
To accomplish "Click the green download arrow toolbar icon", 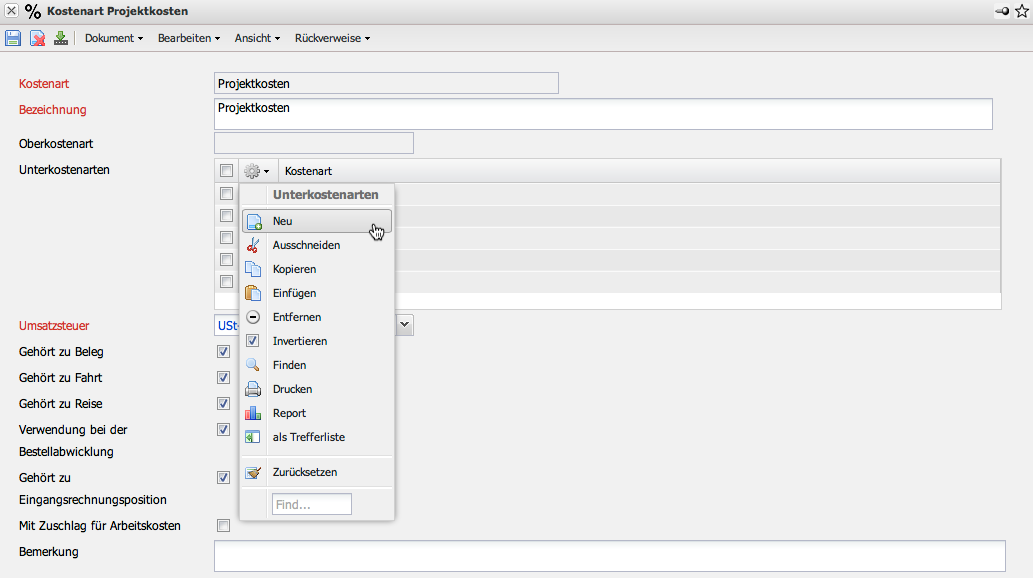I will pyautogui.click(x=61, y=38).
